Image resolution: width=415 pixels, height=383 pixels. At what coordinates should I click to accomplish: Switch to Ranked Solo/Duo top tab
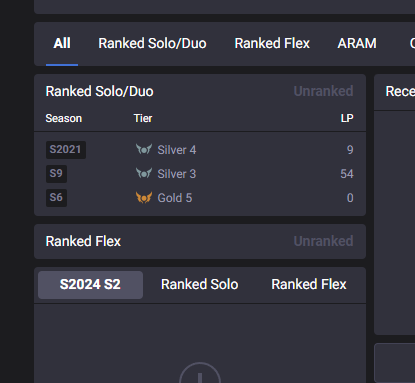coord(152,44)
